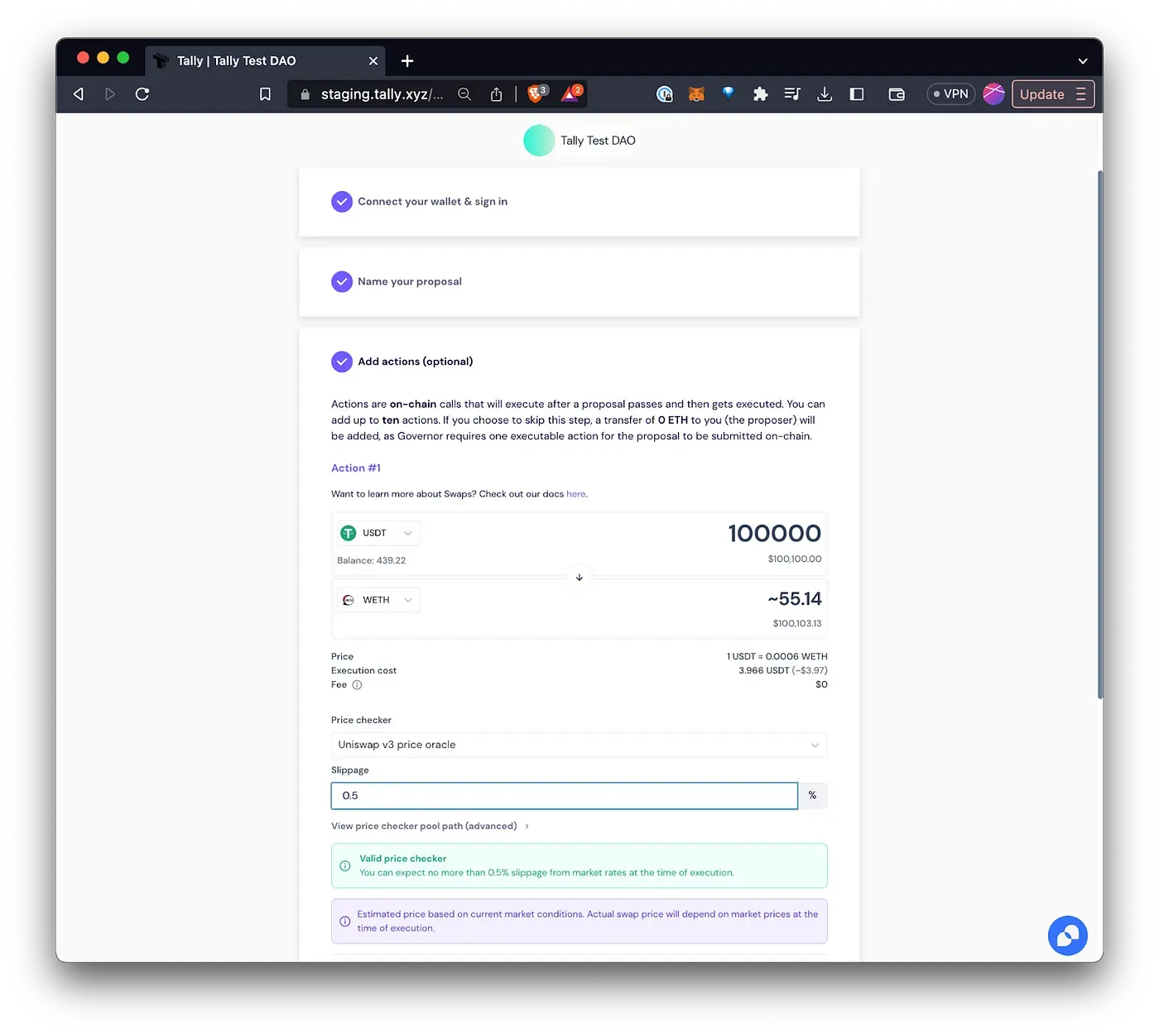
Task: Click the blue gem extension icon
Action: coord(729,94)
